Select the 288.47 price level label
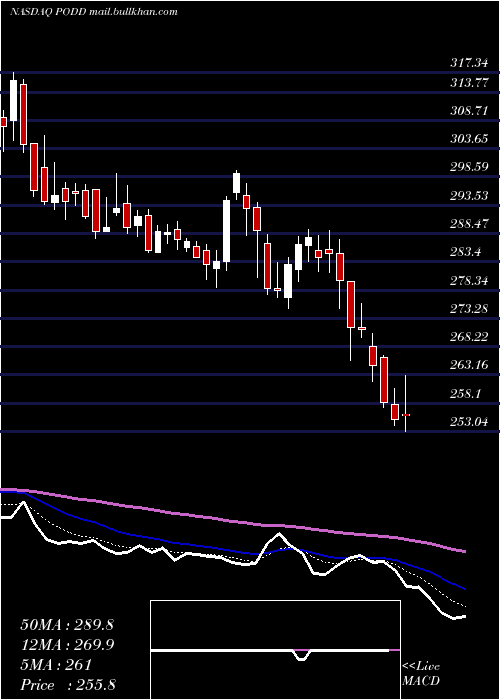 tap(469, 224)
